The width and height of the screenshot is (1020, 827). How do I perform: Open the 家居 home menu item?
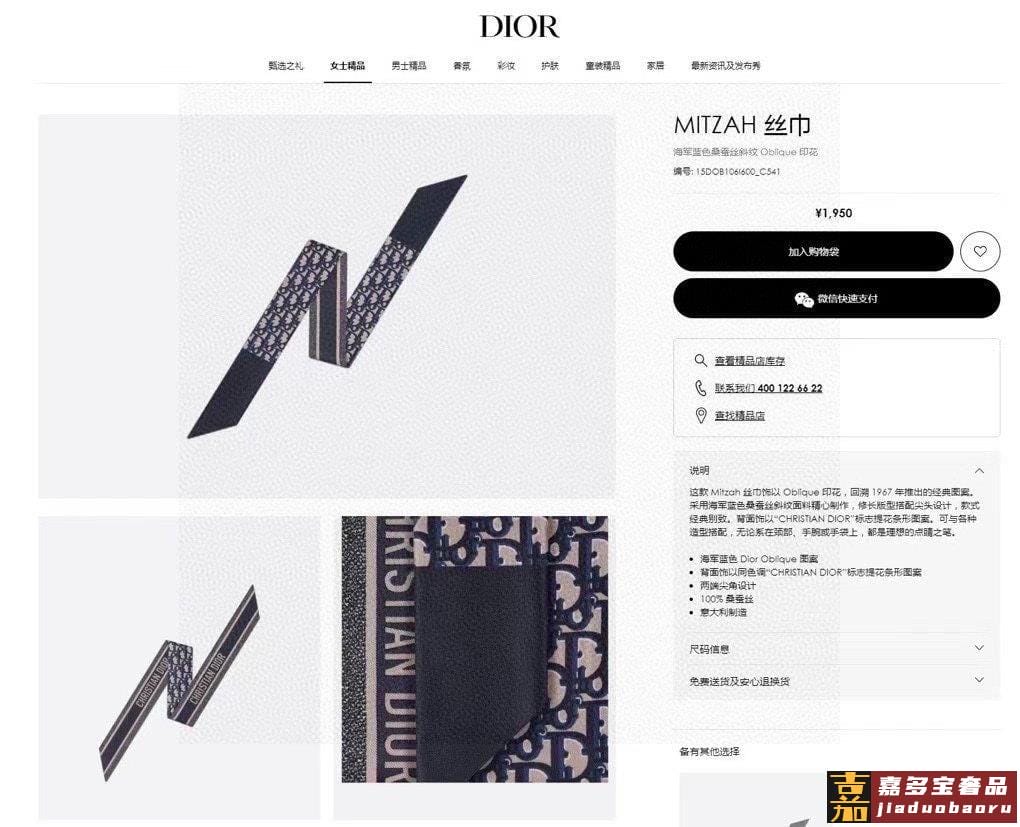[x=655, y=66]
